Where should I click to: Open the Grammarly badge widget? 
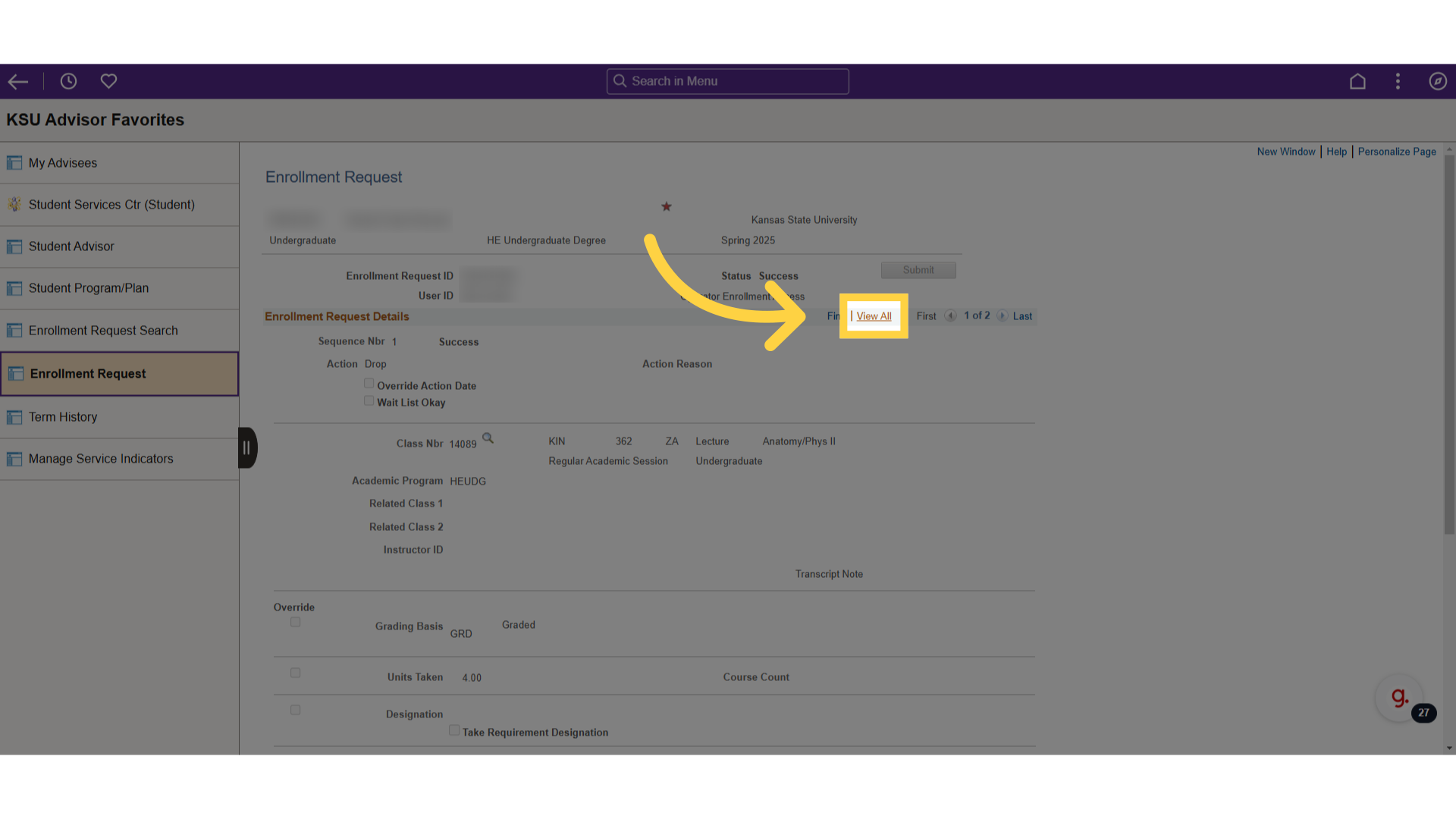(1399, 698)
